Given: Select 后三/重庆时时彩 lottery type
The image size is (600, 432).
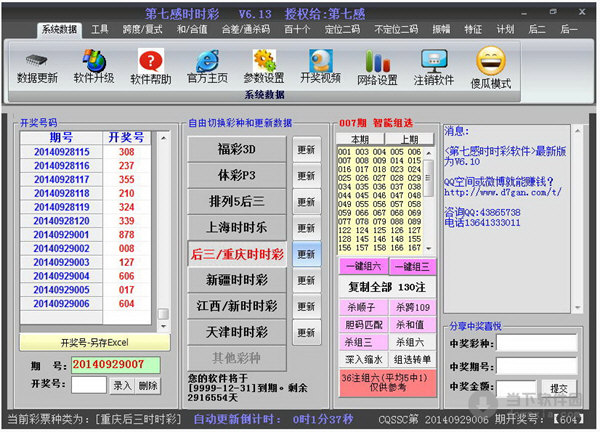Looking at the screenshot, I should tap(236, 254).
